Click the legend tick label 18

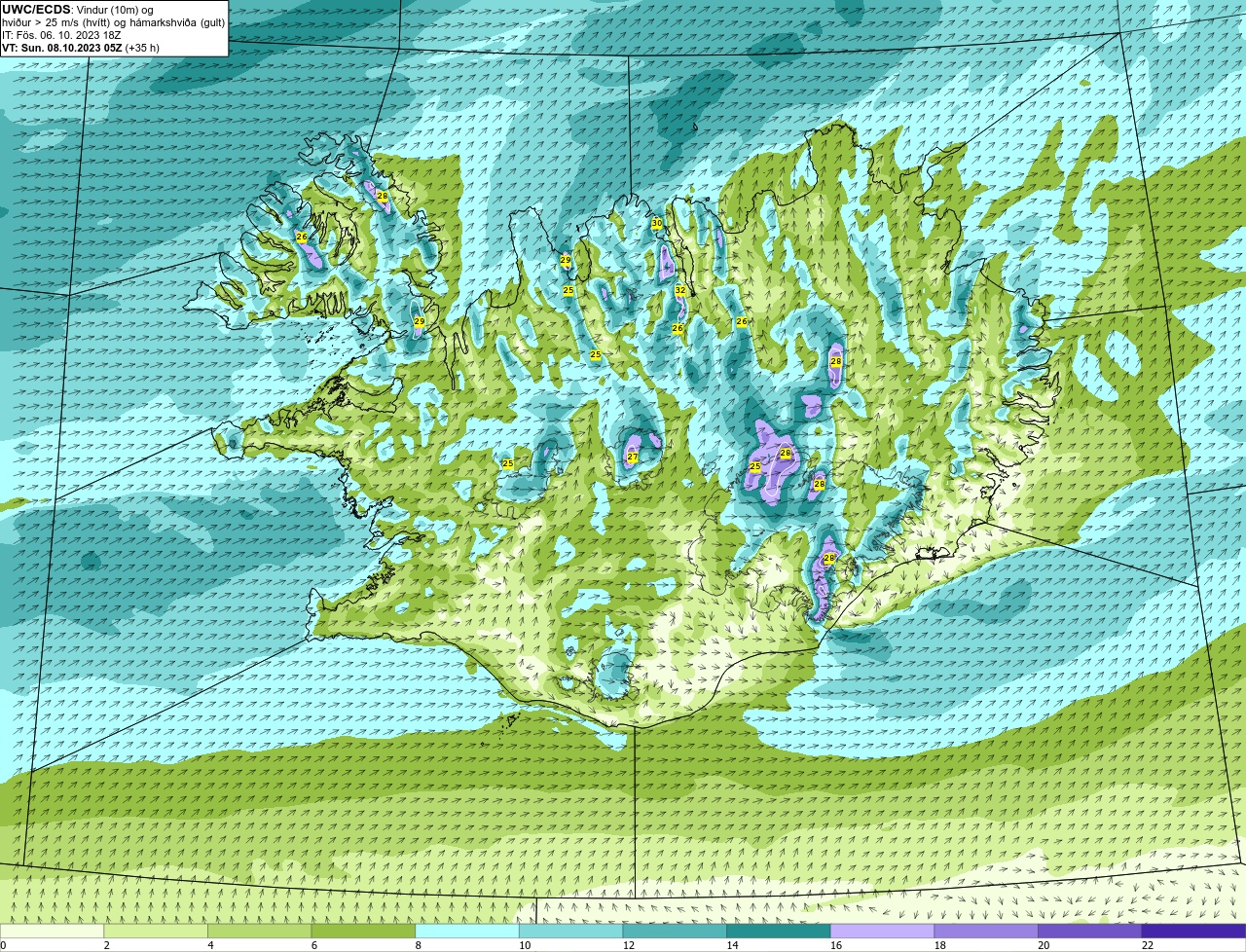(939, 945)
